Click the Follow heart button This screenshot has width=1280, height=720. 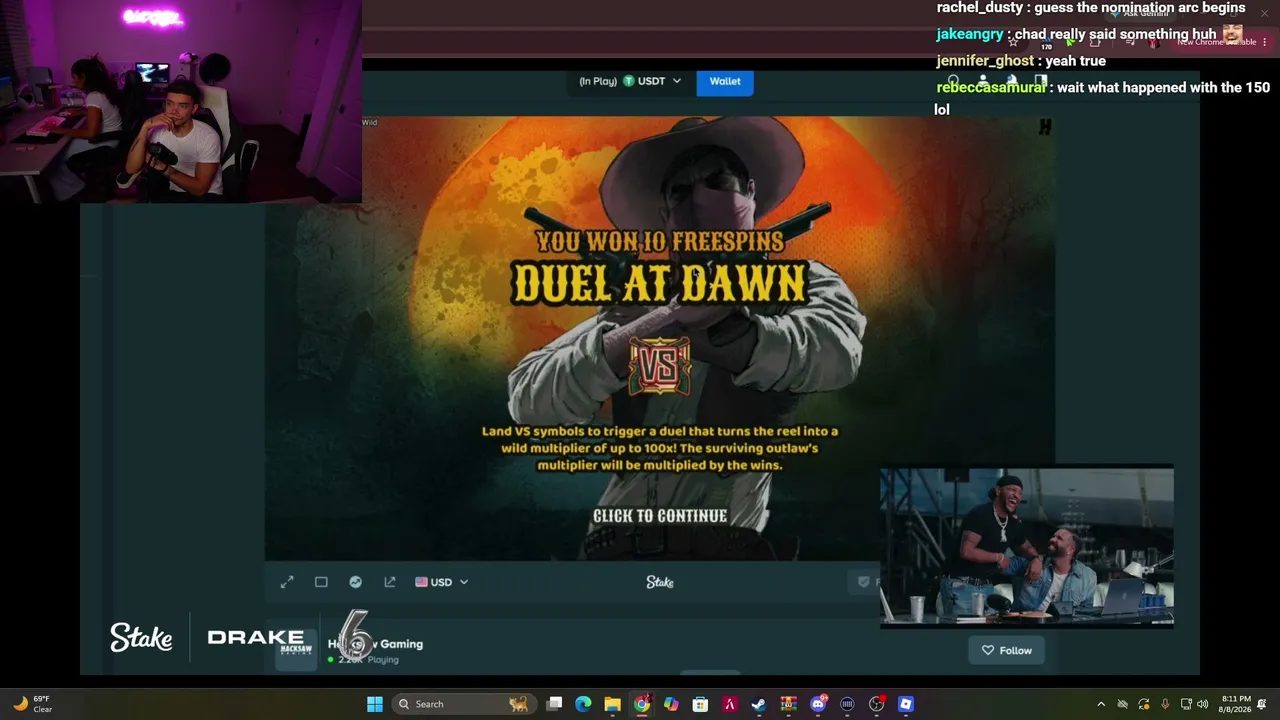[1006, 650]
